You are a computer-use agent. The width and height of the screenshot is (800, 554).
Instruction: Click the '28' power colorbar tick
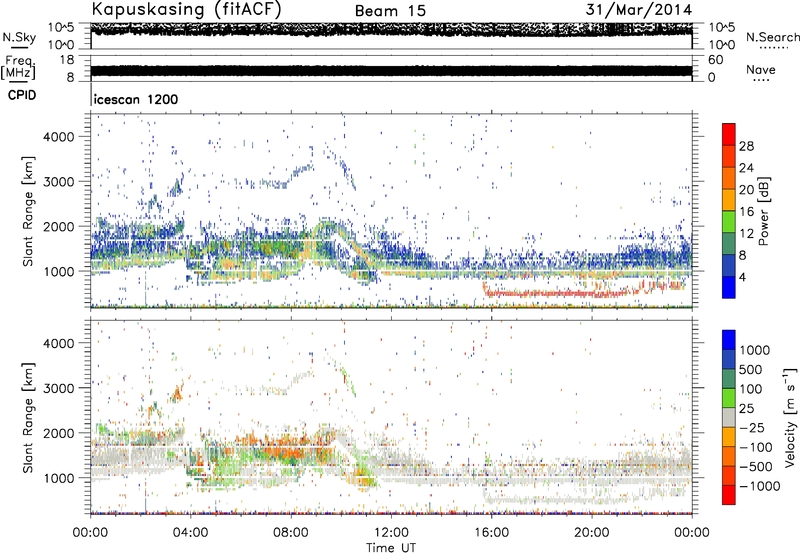click(746, 146)
